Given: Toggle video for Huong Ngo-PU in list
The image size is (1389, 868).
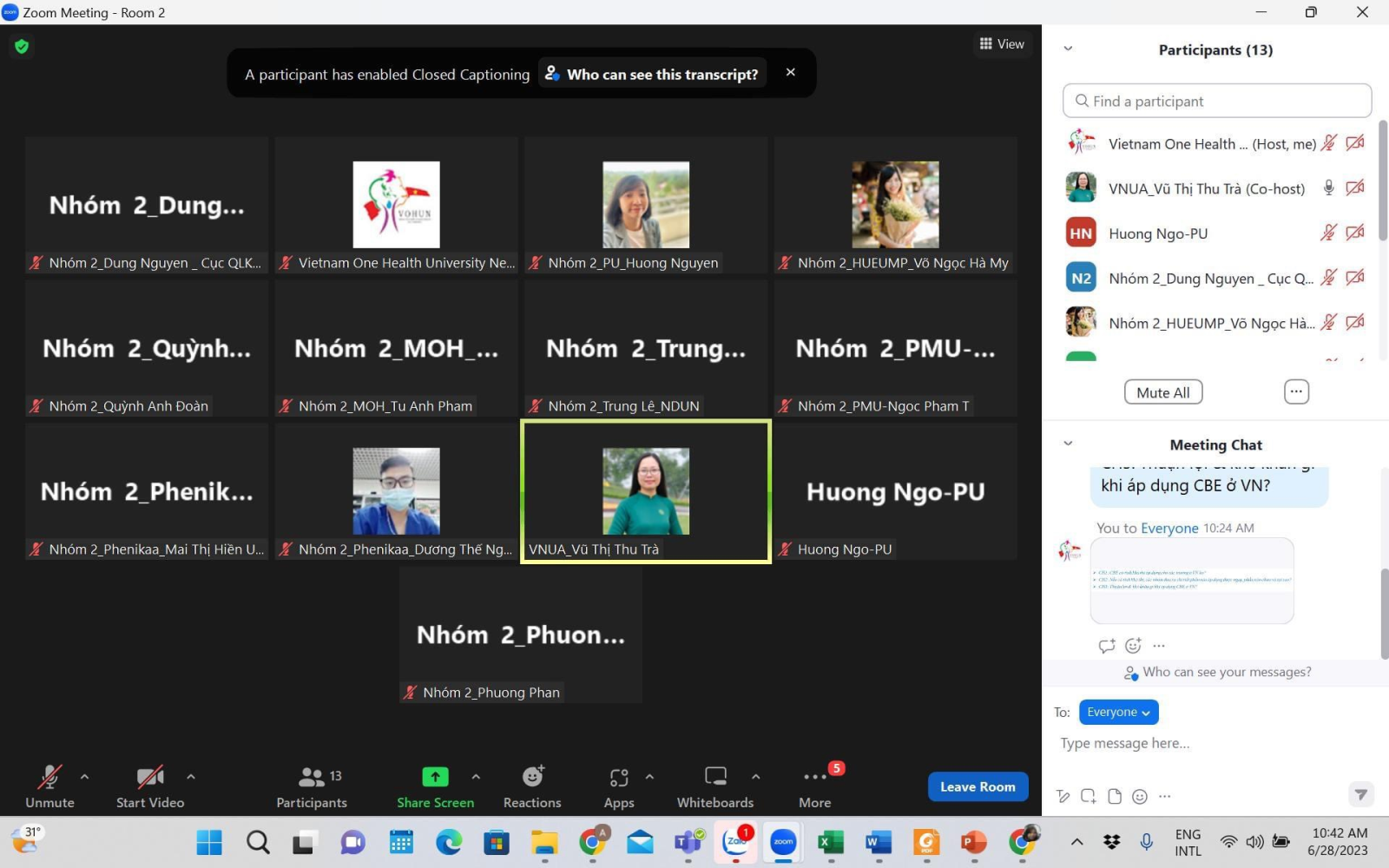Looking at the screenshot, I should coord(1355,233).
